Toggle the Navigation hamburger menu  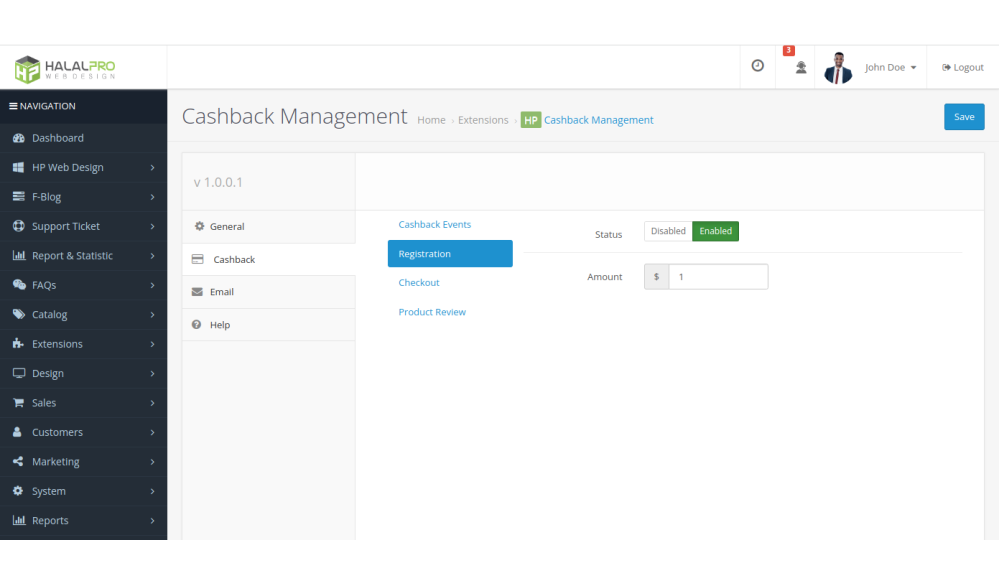(x=14, y=106)
